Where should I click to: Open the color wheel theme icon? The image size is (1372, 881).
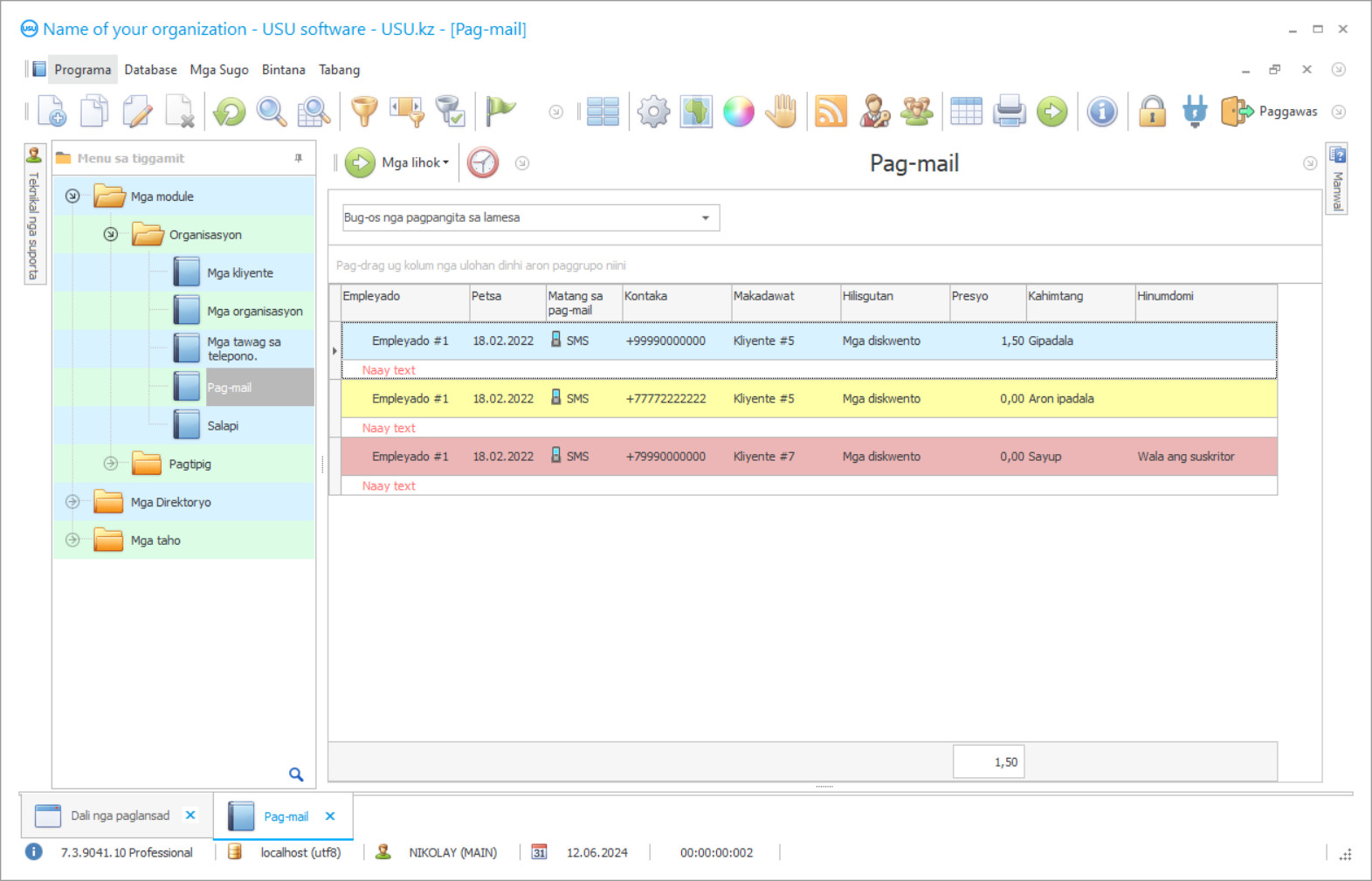[738, 112]
